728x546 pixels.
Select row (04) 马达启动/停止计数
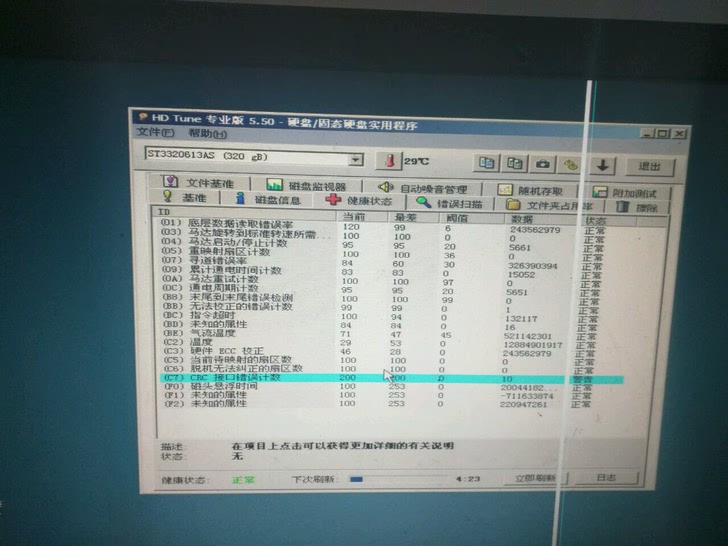[x=389, y=245]
